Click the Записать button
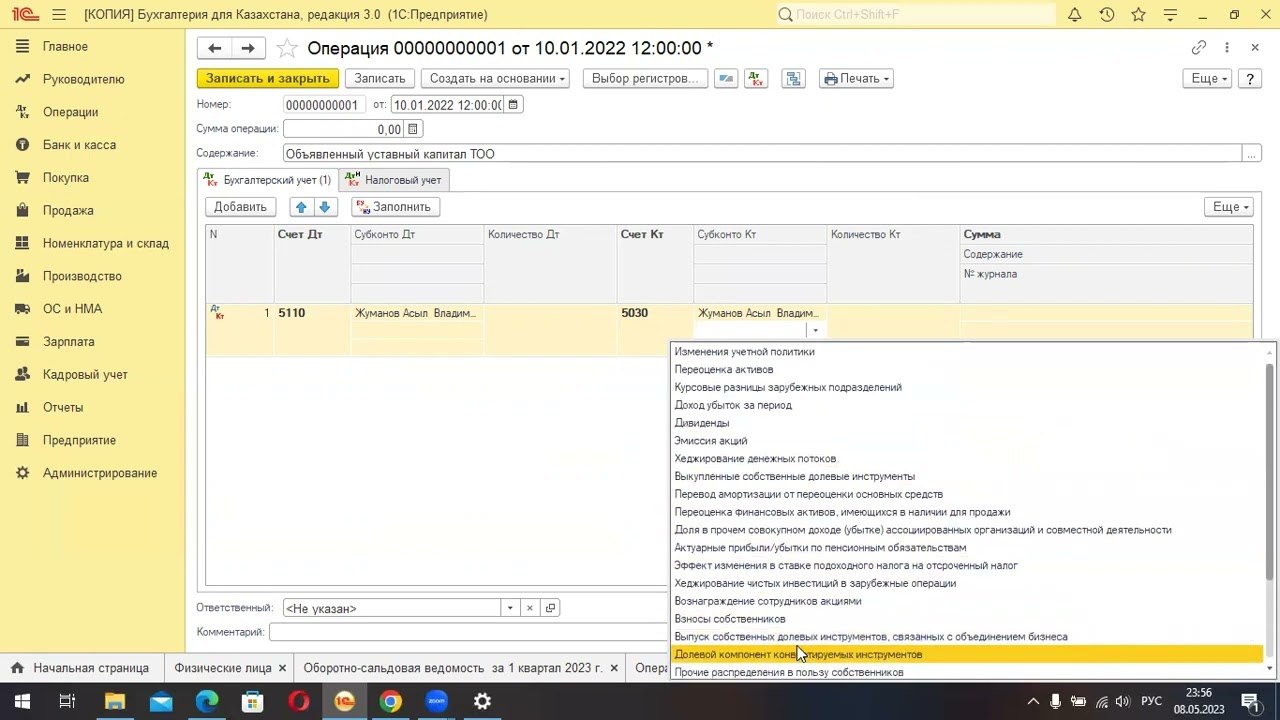This screenshot has width=1280, height=720. click(x=380, y=78)
